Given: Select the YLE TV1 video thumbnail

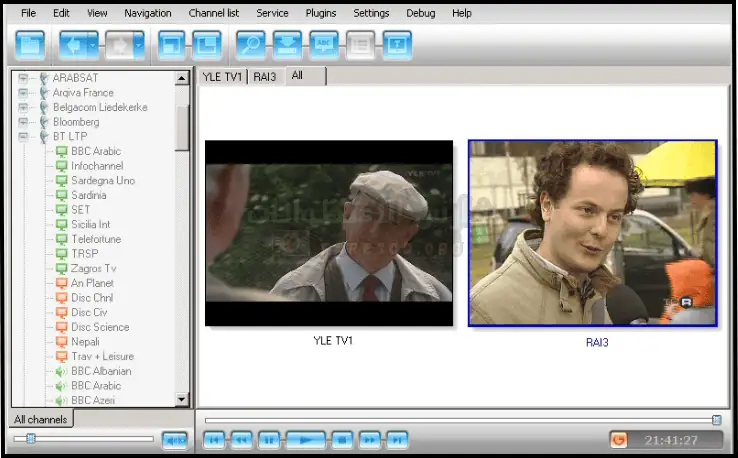Looking at the screenshot, I should [329, 233].
